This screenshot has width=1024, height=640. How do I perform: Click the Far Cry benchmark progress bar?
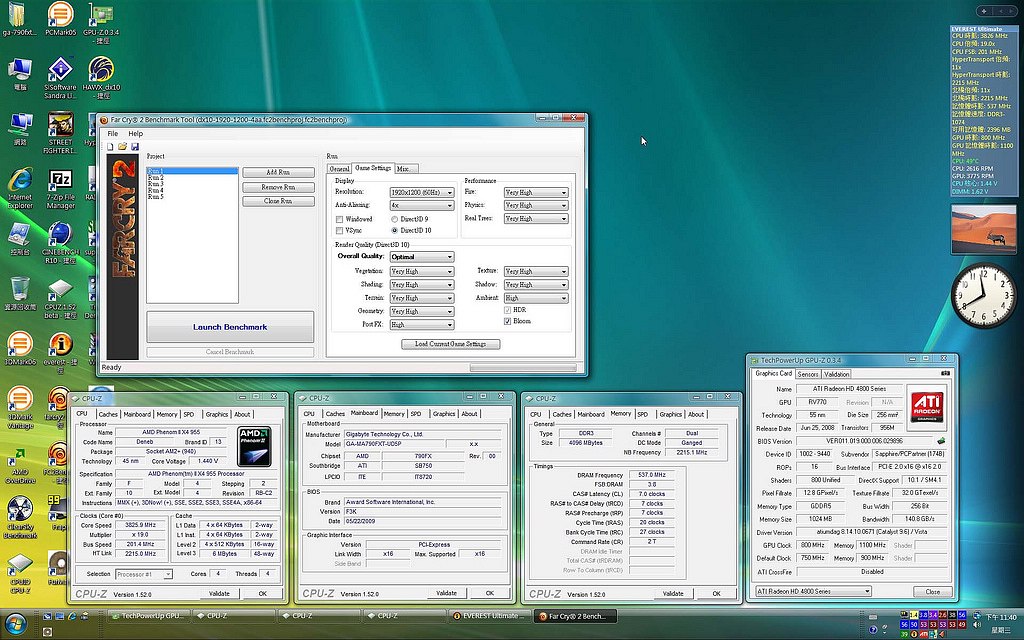click(x=523, y=368)
